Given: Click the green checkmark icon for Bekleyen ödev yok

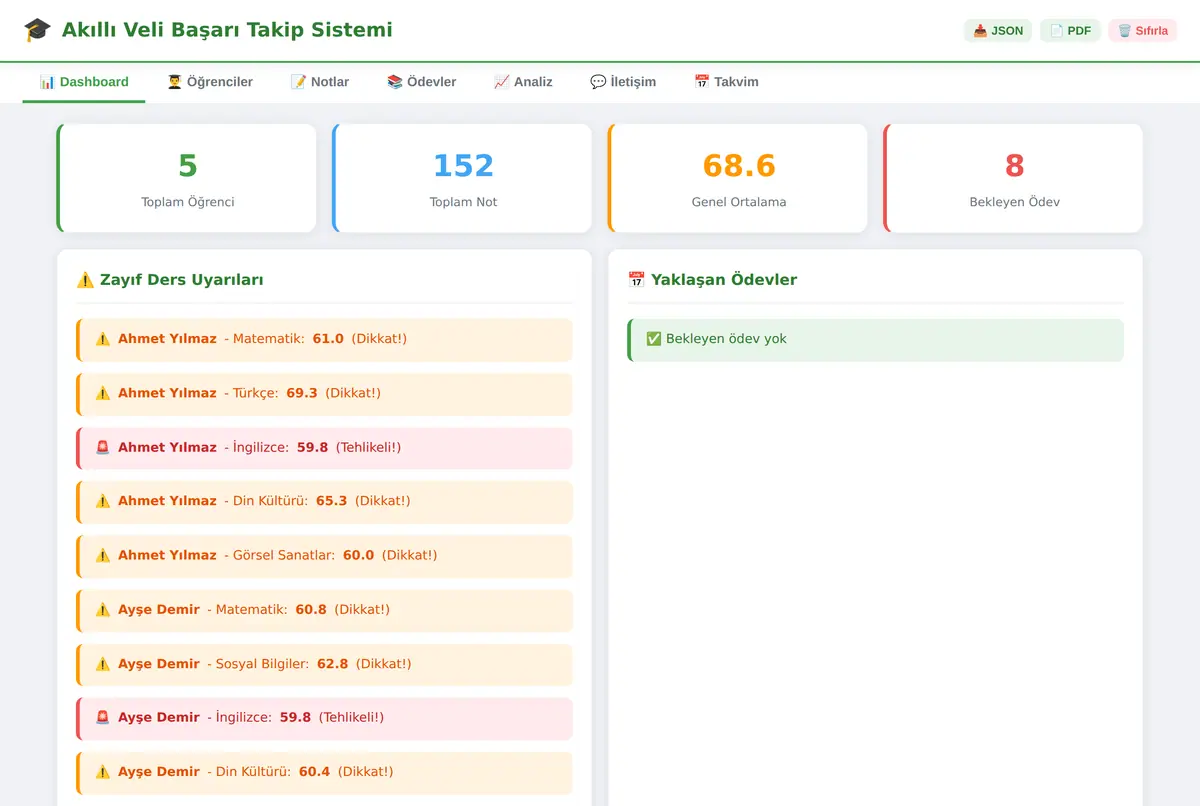Looking at the screenshot, I should point(654,339).
